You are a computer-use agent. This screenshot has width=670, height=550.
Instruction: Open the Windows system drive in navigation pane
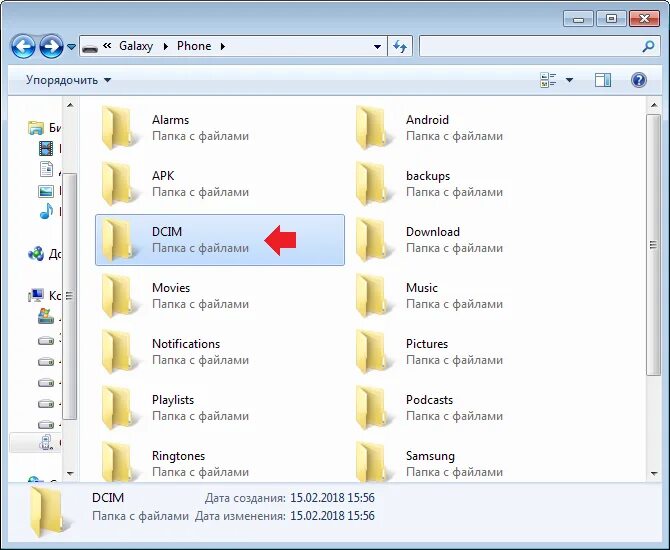tap(46, 316)
